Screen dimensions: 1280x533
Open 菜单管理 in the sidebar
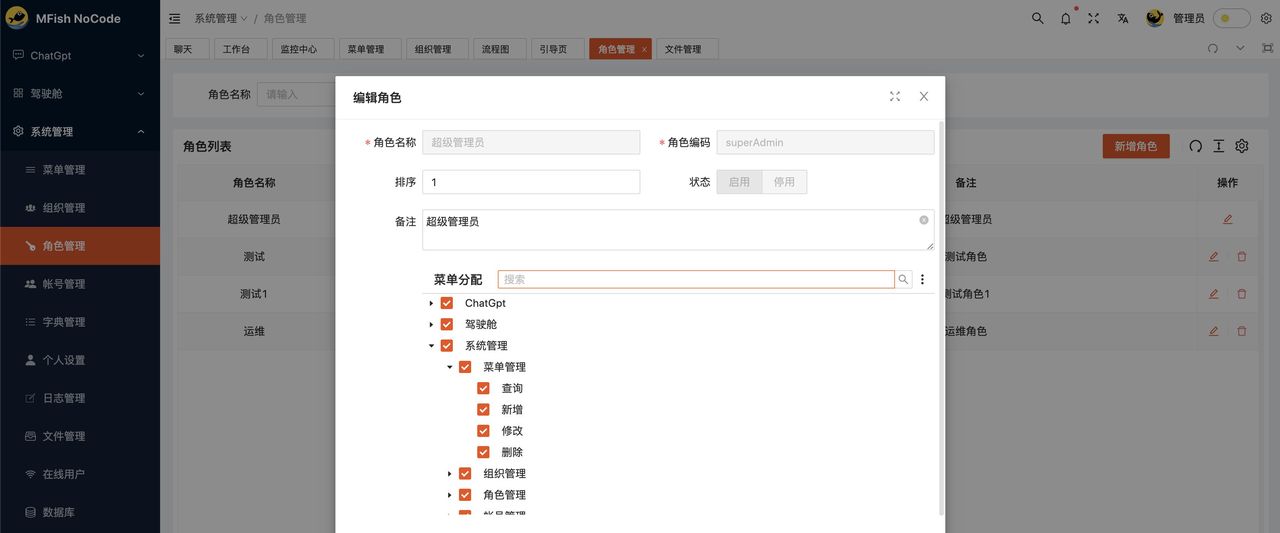(80, 170)
